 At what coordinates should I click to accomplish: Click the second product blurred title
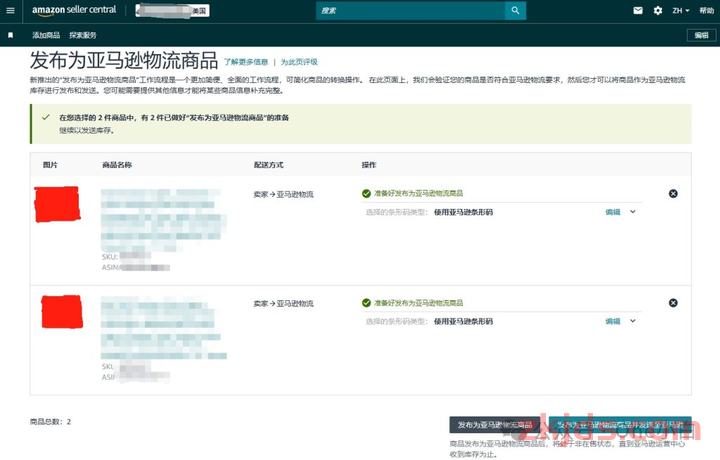click(x=163, y=328)
